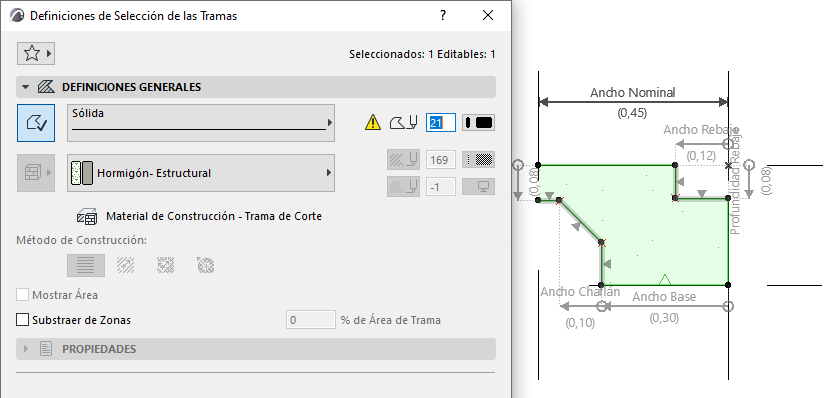This screenshot has width=833, height=398.
Task: Click the fill foreground pen icon
Action: (403, 159)
